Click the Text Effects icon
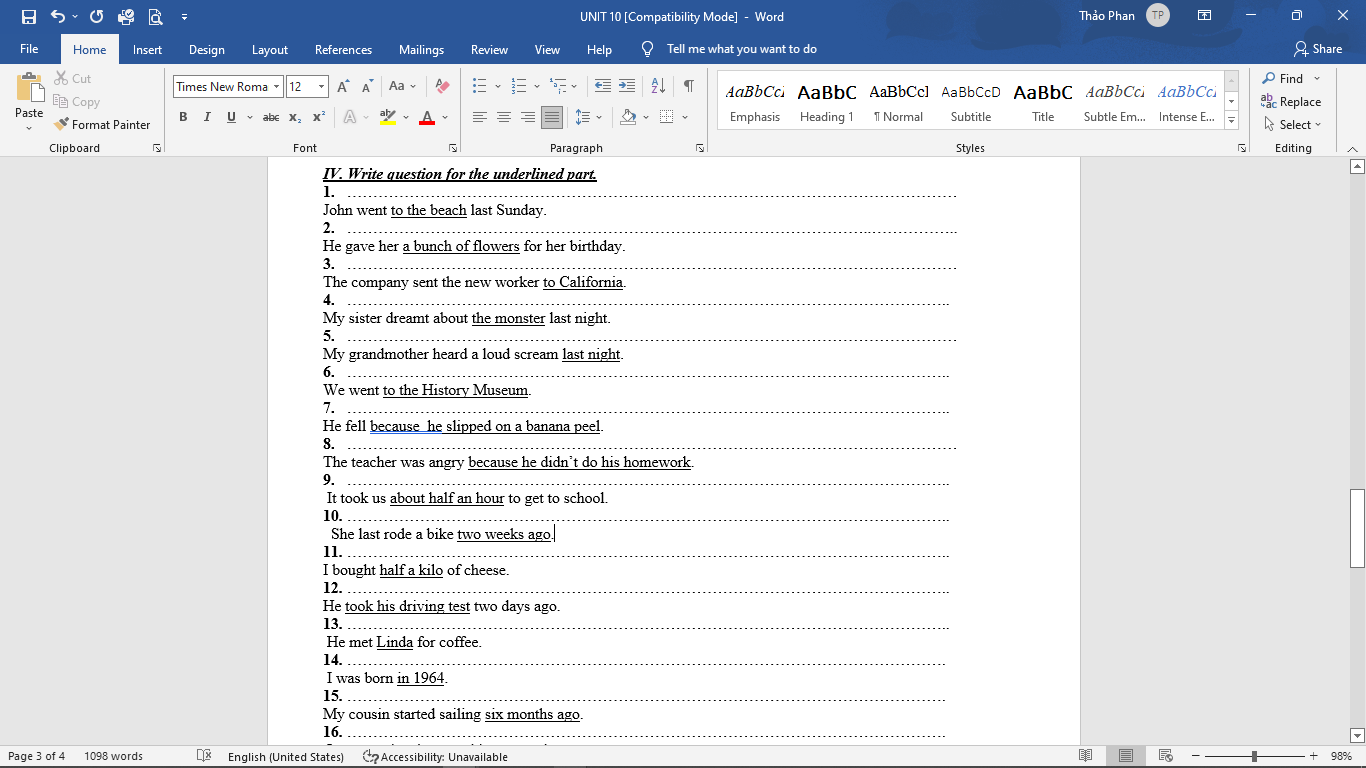Image resolution: width=1366 pixels, height=768 pixels. (x=349, y=117)
